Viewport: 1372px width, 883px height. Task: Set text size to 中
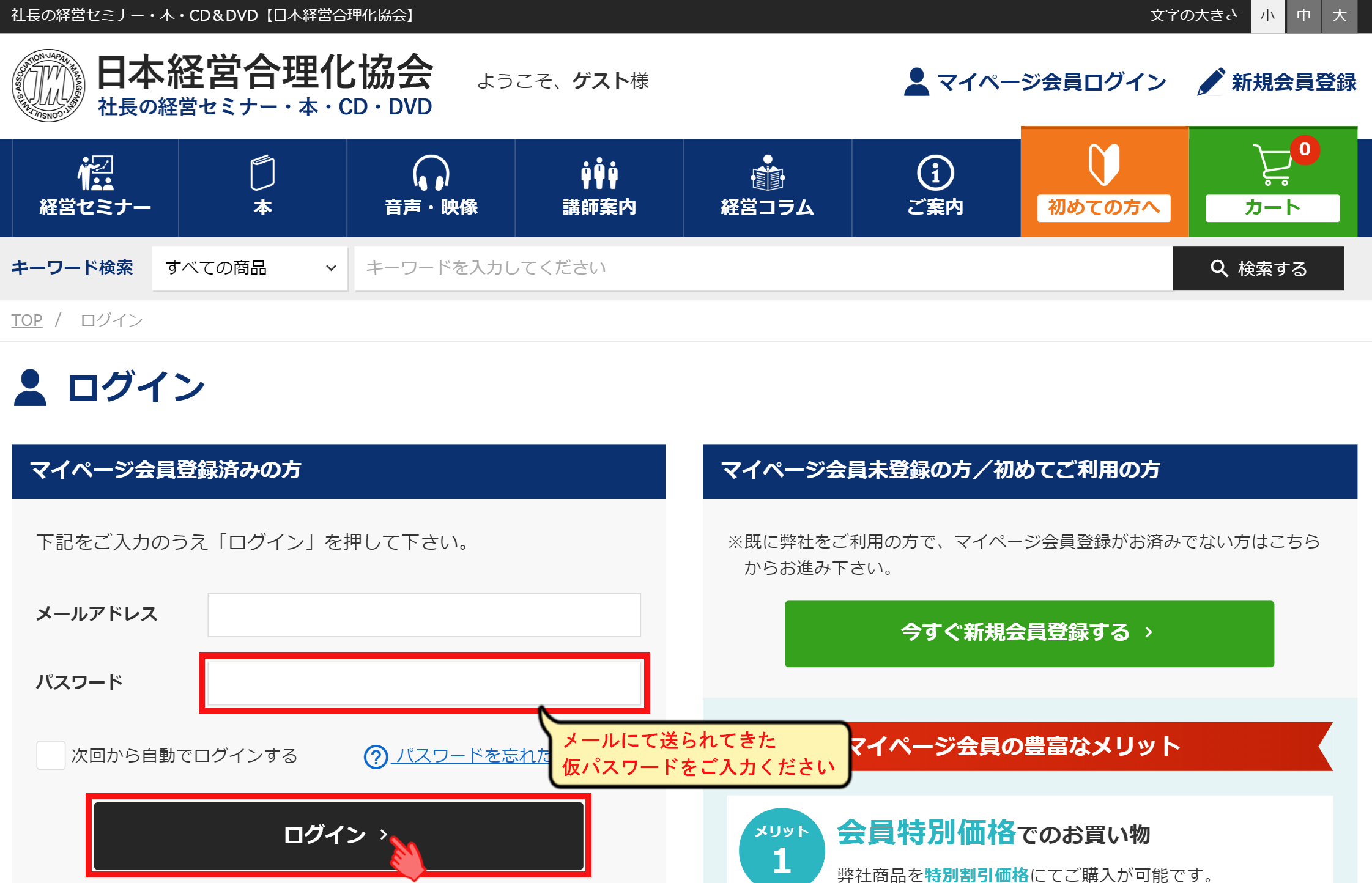[x=1303, y=16]
